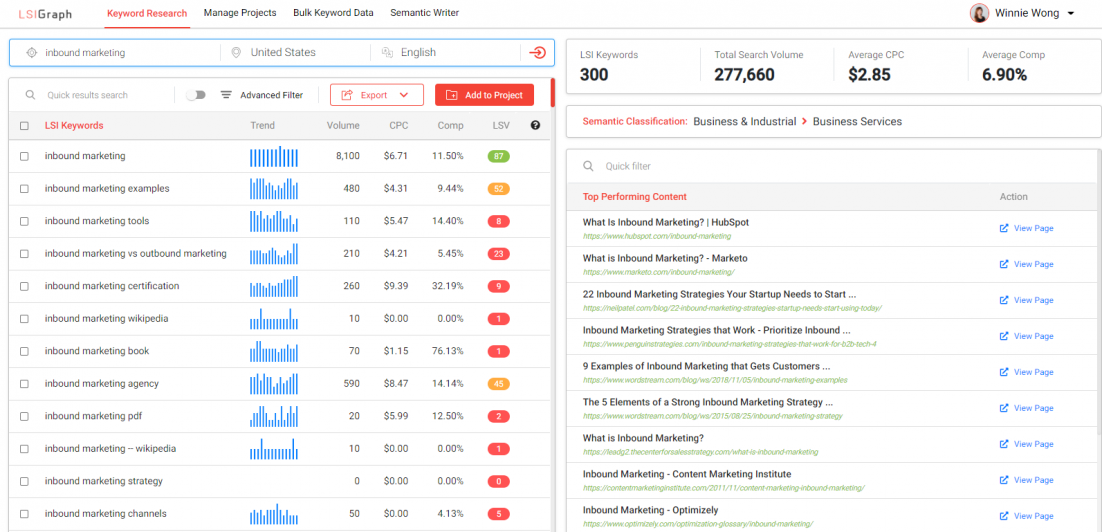Click the 'inbound marketing strategy' keyword text
Screen dimensions: 1102x532
click(104, 481)
